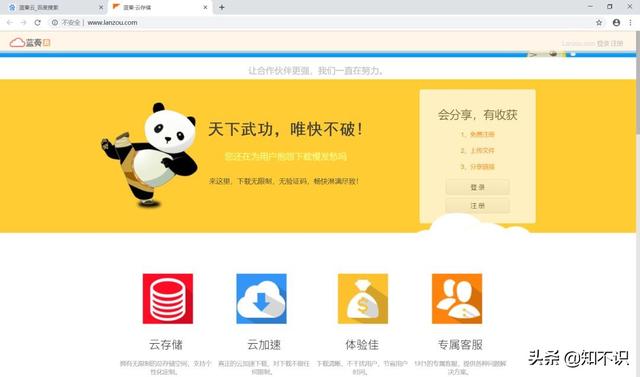The height and width of the screenshot is (377, 640).
Task: Open the step 2 上传文件 link
Action: [482, 151]
